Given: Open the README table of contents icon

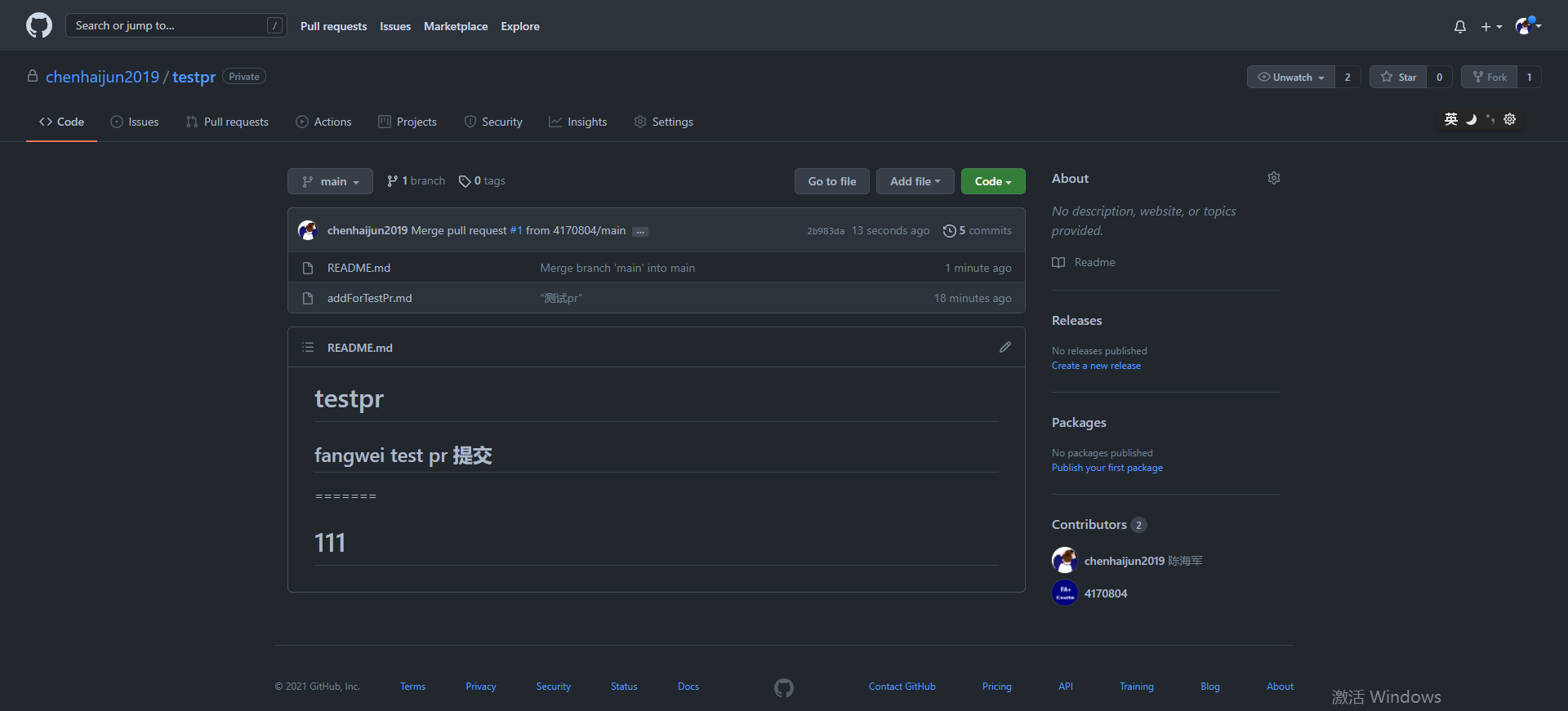Looking at the screenshot, I should [308, 347].
